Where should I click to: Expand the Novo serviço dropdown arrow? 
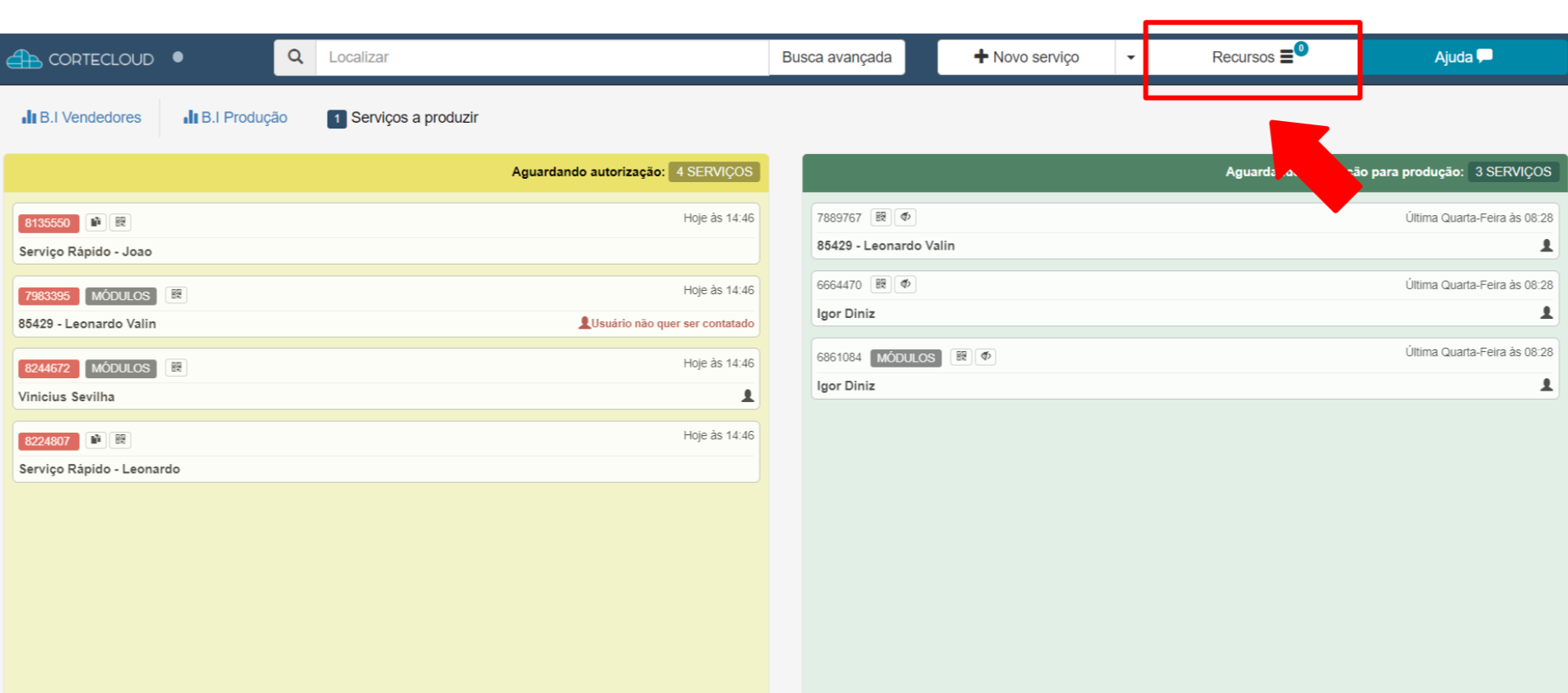1131,57
